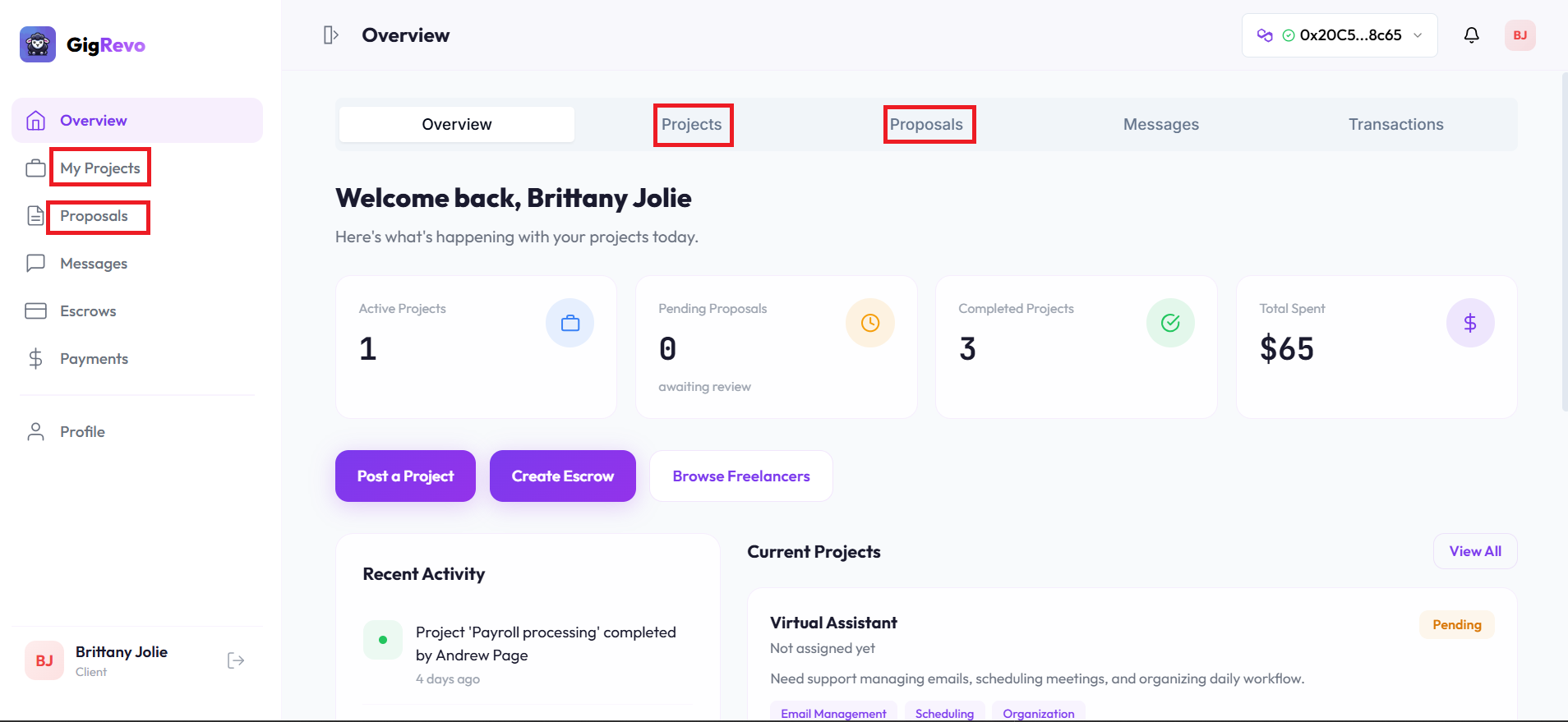Open Escrows in the sidebar
The image size is (1568, 722).
pyautogui.click(x=137, y=311)
